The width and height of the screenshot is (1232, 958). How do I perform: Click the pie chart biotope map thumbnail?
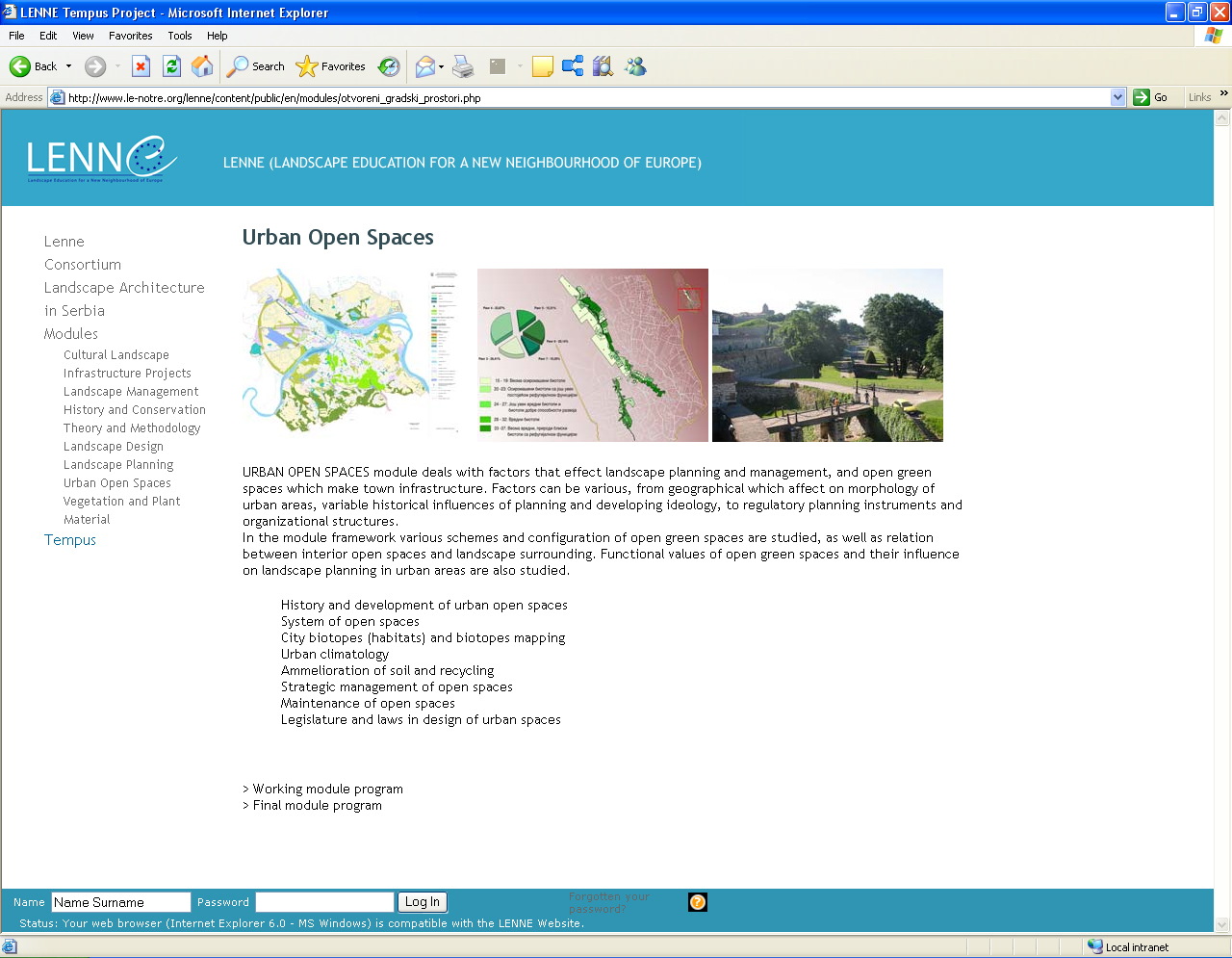tap(593, 355)
